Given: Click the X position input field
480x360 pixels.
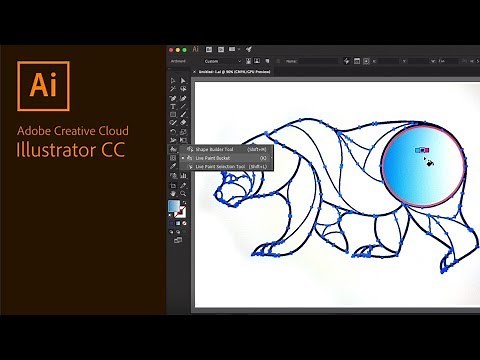Looking at the screenshot, I should (x=389, y=61).
